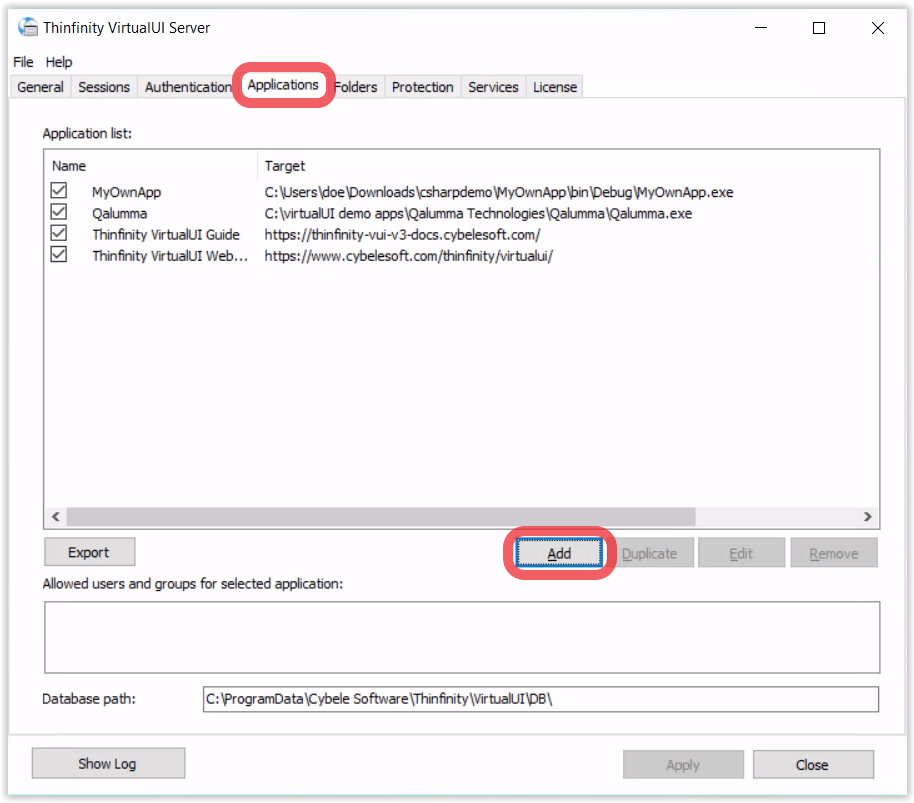Uncheck the MyOwnApp checkbox
Viewport: 914px width, 803px height.
click(59, 191)
